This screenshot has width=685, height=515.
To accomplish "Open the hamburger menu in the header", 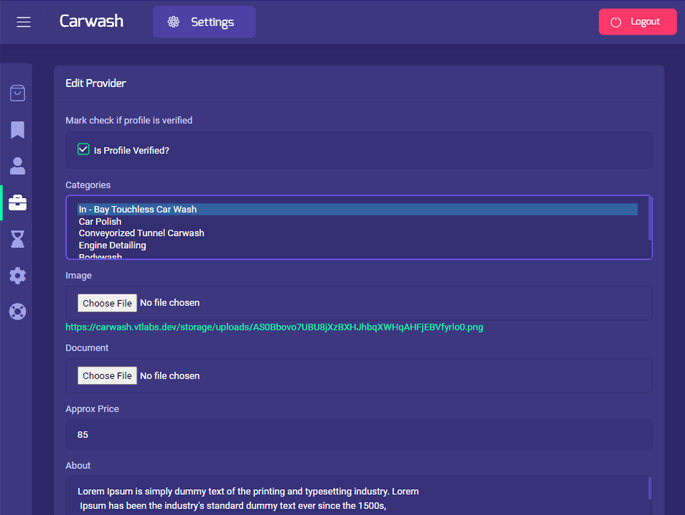I will click(x=23, y=22).
